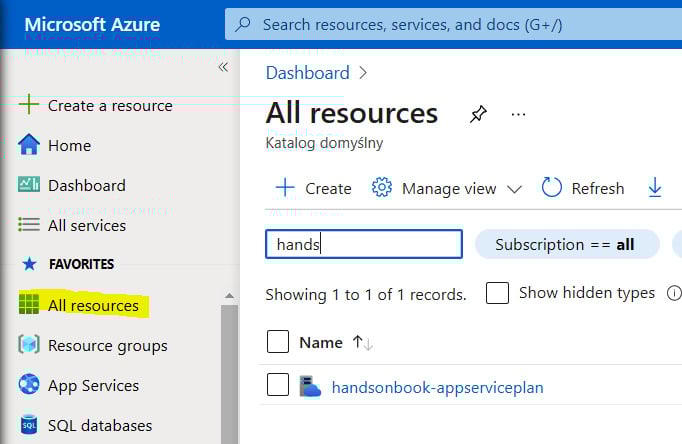Open the more options ellipsis next to title
The height and width of the screenshot is (444, 682).
518,115
